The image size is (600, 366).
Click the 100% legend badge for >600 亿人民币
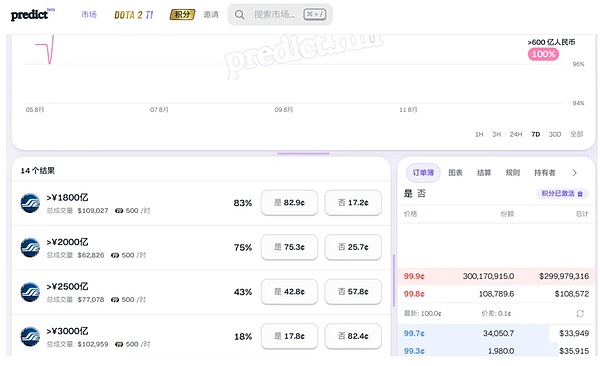543,54
